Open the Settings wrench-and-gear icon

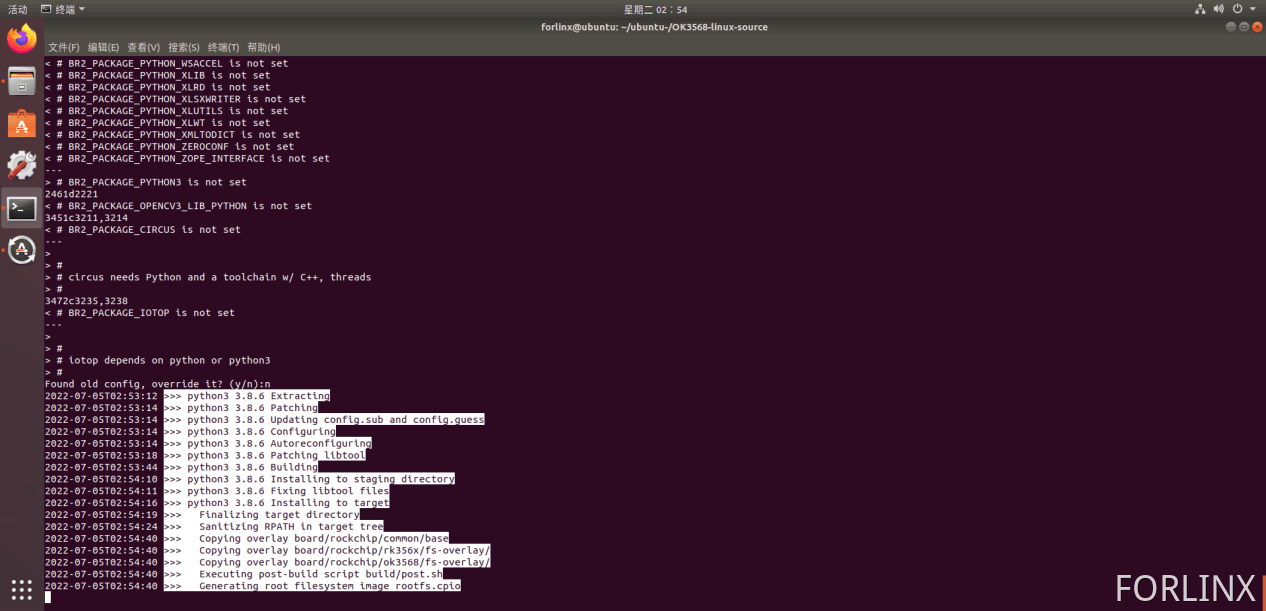pos(21,165)
